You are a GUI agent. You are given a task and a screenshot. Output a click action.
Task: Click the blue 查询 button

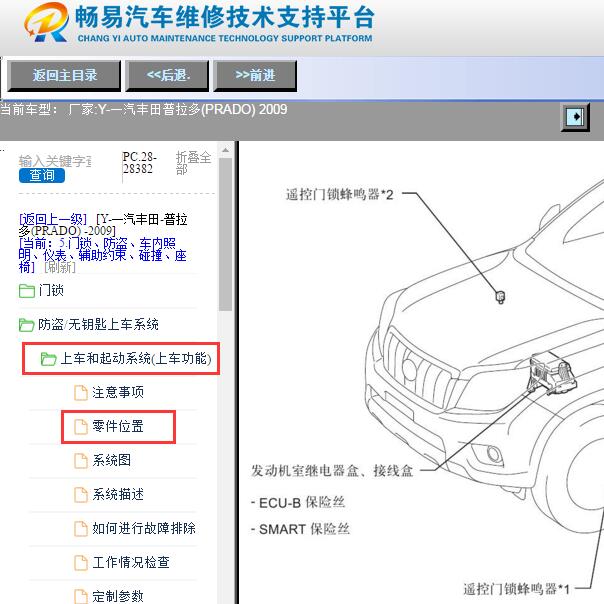[x=42, y=176]
